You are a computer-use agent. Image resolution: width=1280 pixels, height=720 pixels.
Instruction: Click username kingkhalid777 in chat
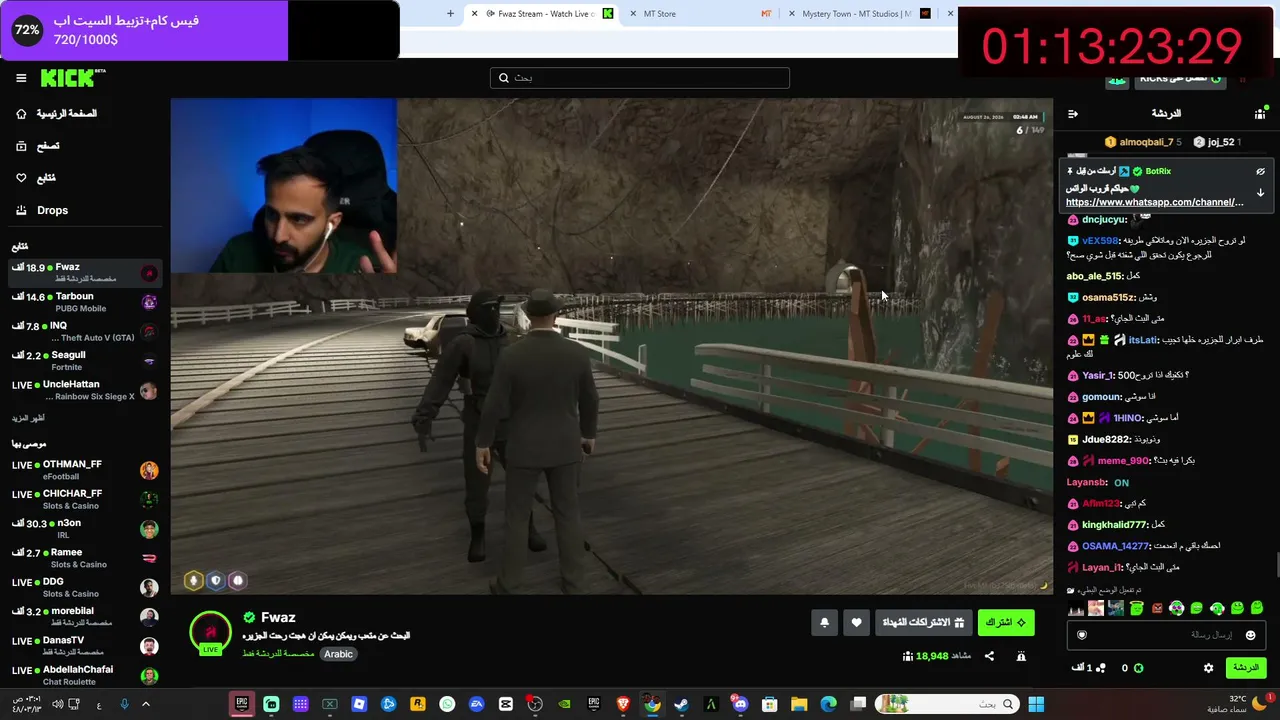1114,525
